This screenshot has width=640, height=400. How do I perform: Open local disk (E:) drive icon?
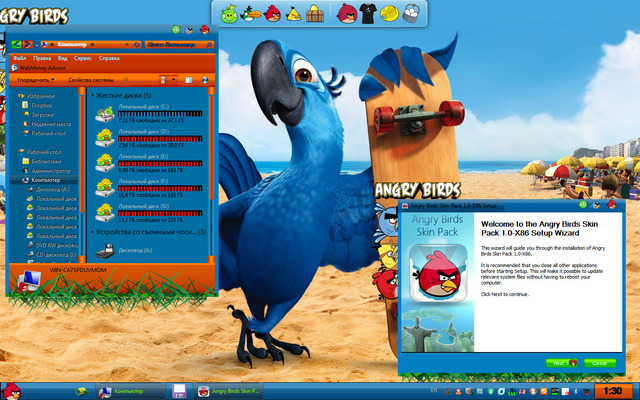pos(105,163)
